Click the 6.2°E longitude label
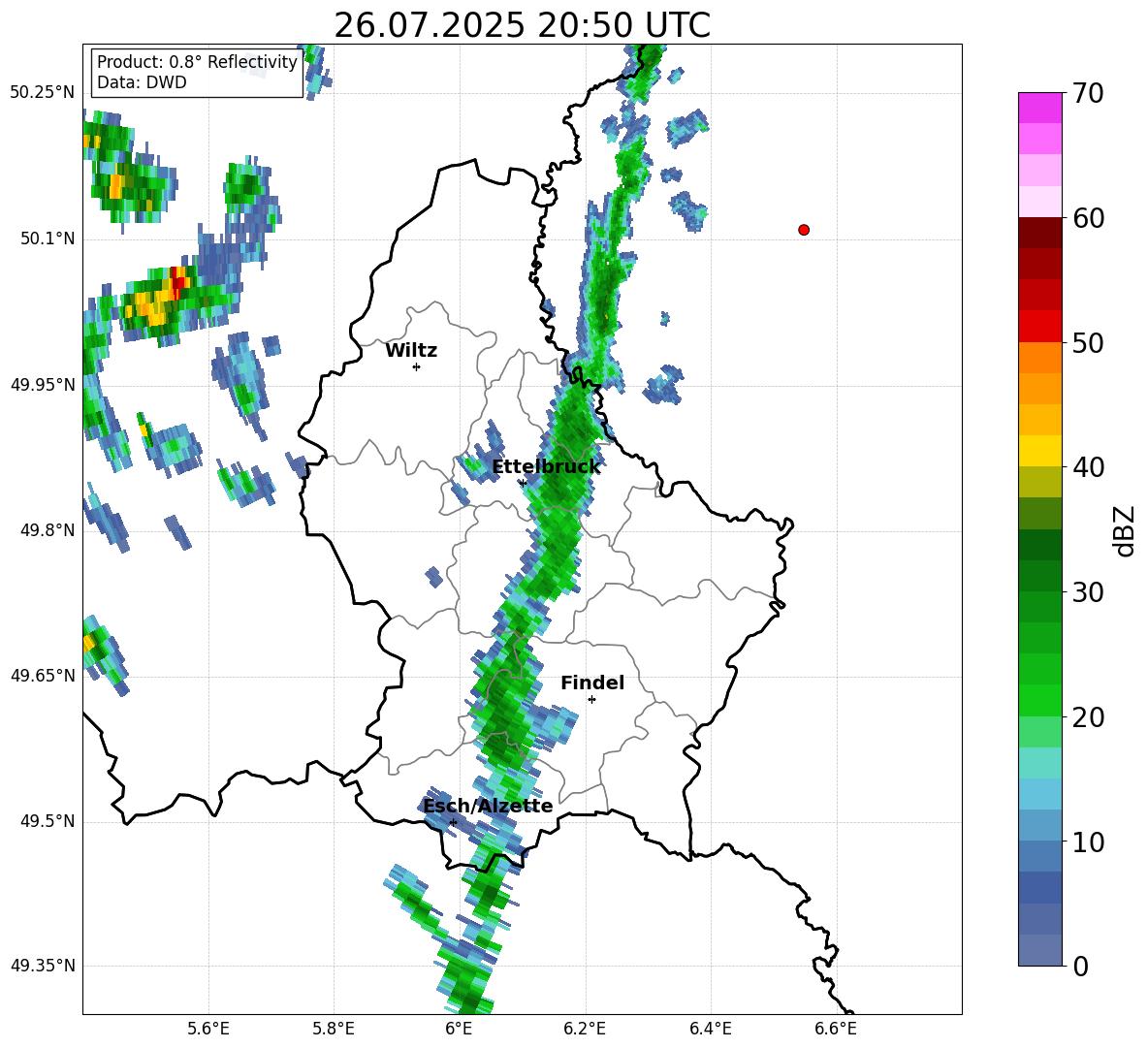The height and width of the screenshot is (1048, 1148). [x=585, y=1030]
